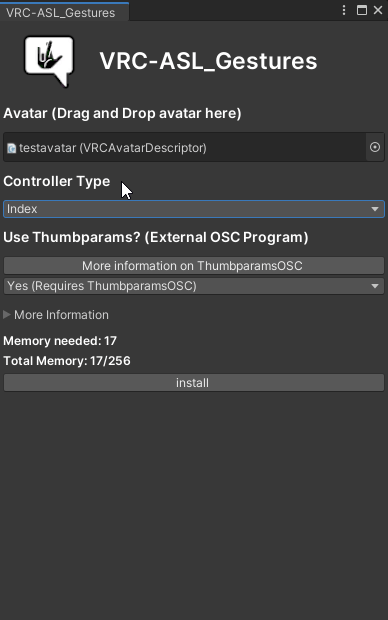Close the VRC-ASL_Gestures window
Image resolution: width=388 pixels, height=620 pixels.
pos(378,10)
